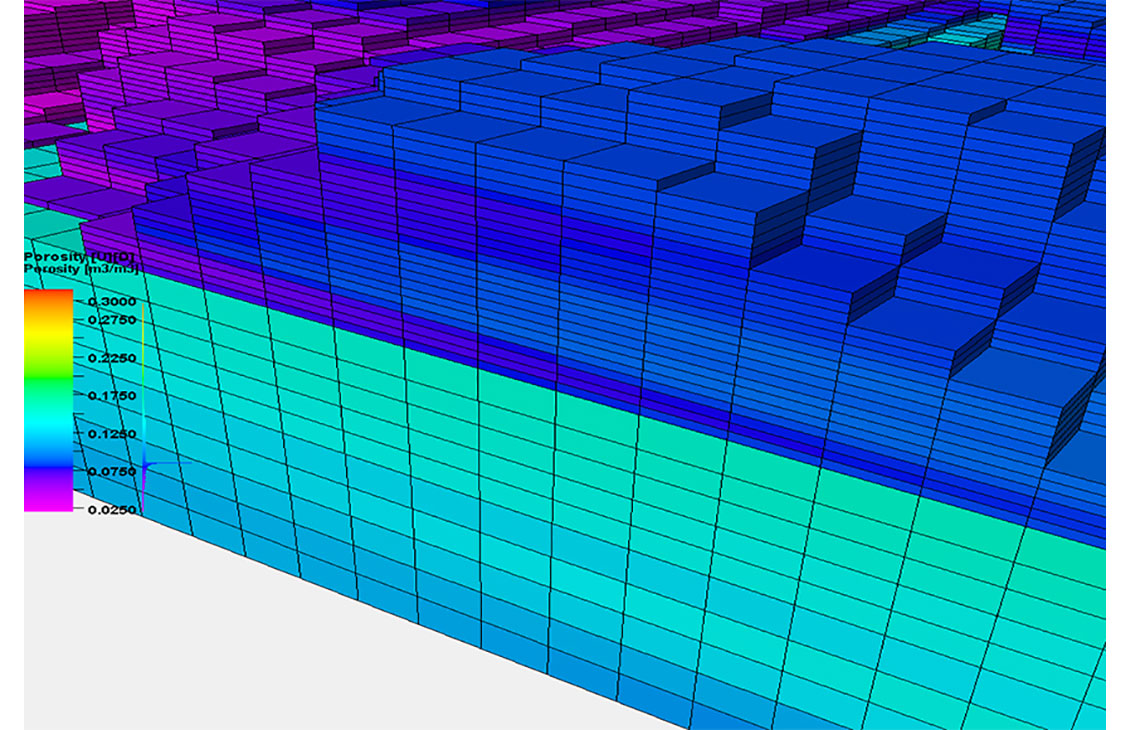Click the 'Porosity [m3/m3]' units label
The width and height of the screenshot is (1130, 730).
[x=80, y=269]
